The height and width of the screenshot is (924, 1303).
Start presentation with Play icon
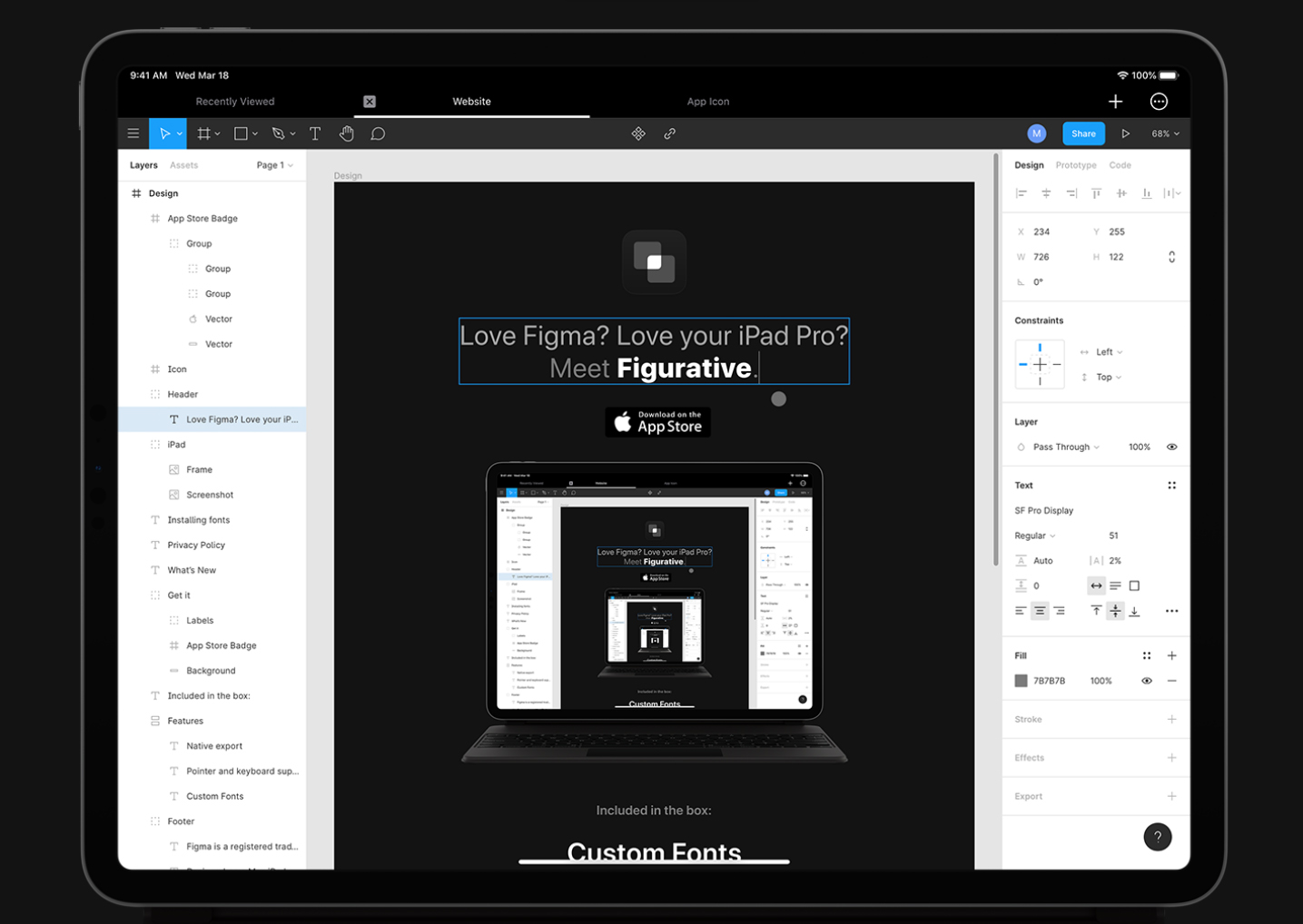1125,133
